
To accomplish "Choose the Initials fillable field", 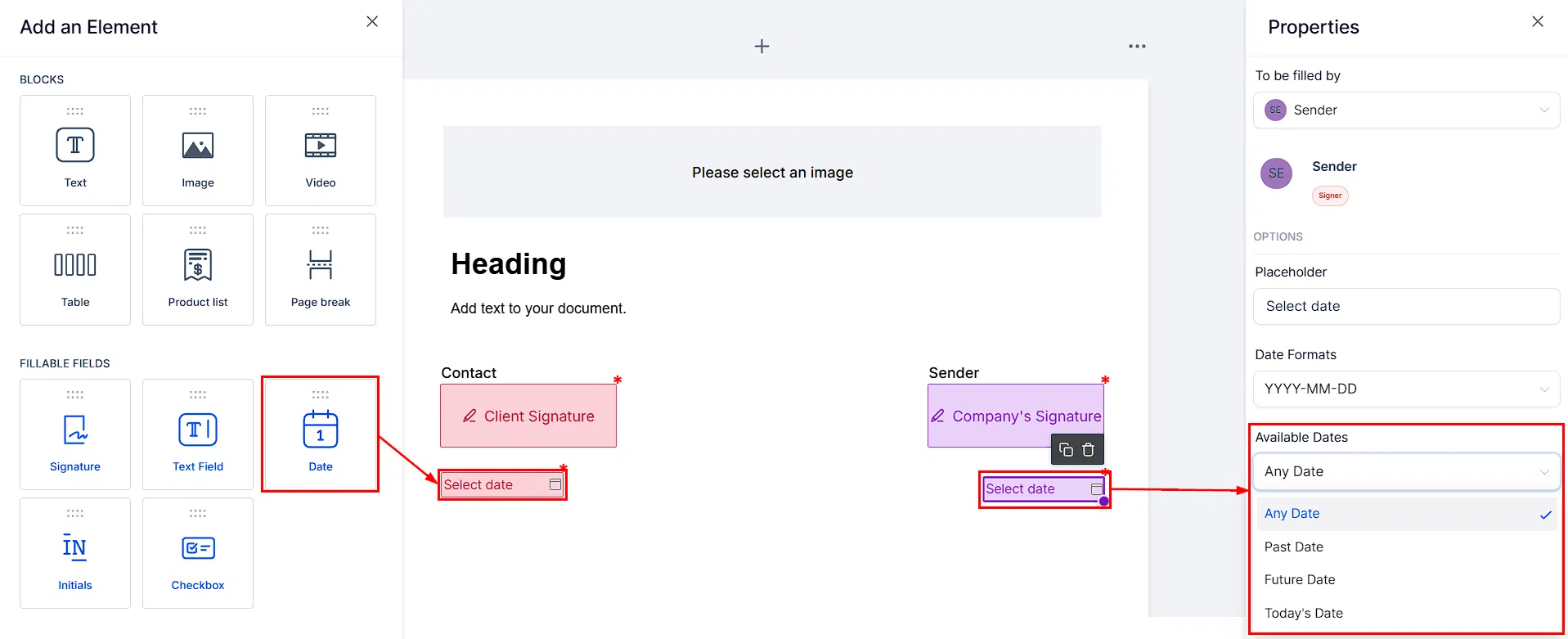I will [x=75, y=553].
